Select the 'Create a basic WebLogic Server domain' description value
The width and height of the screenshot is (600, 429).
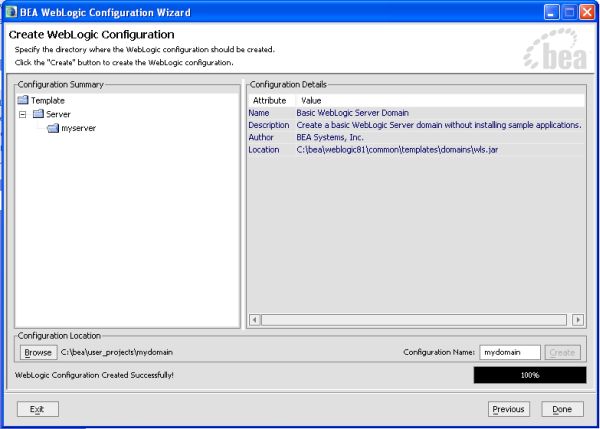[x=439, y=125]
